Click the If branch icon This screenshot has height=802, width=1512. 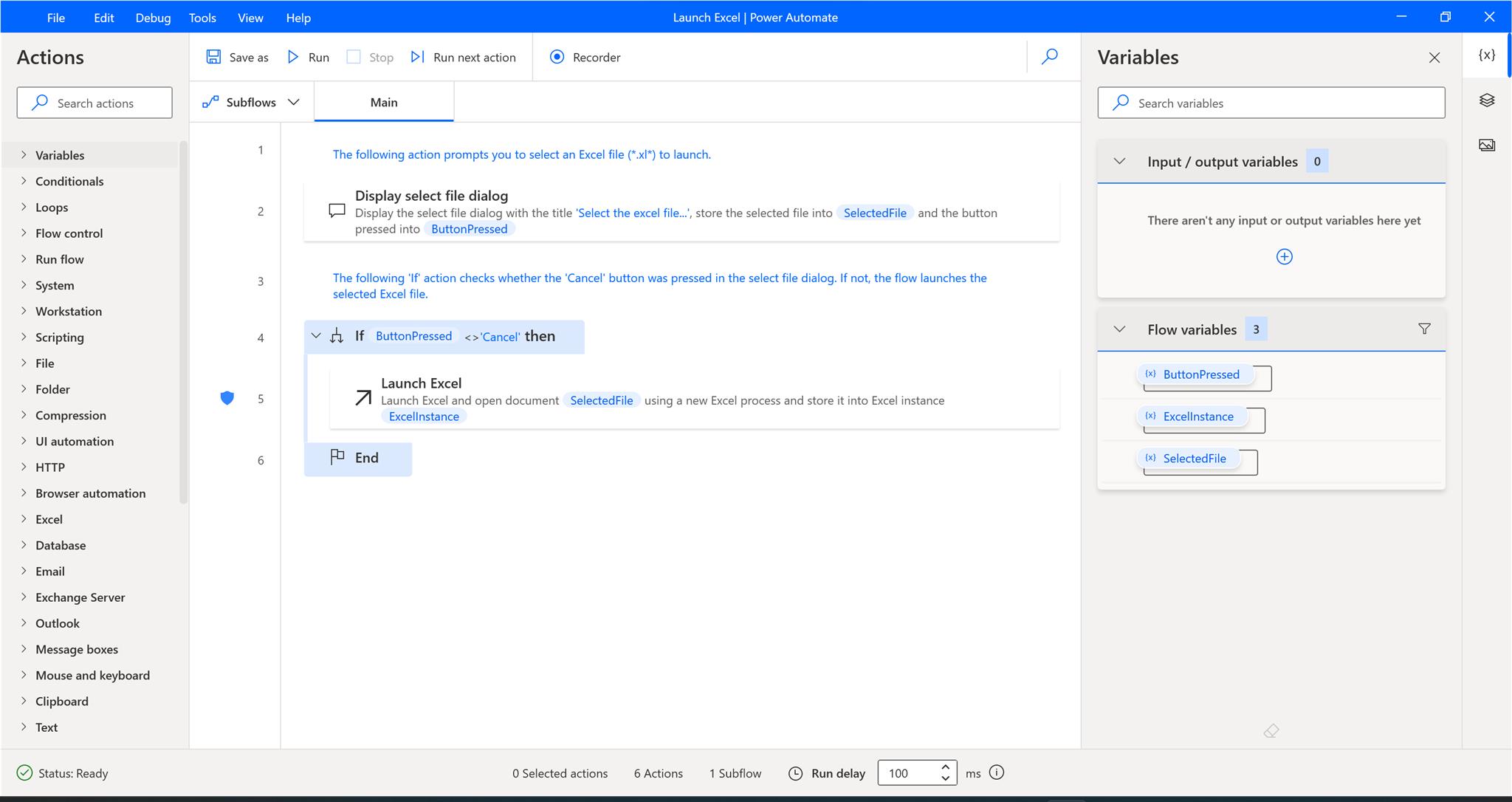(337, 336)
